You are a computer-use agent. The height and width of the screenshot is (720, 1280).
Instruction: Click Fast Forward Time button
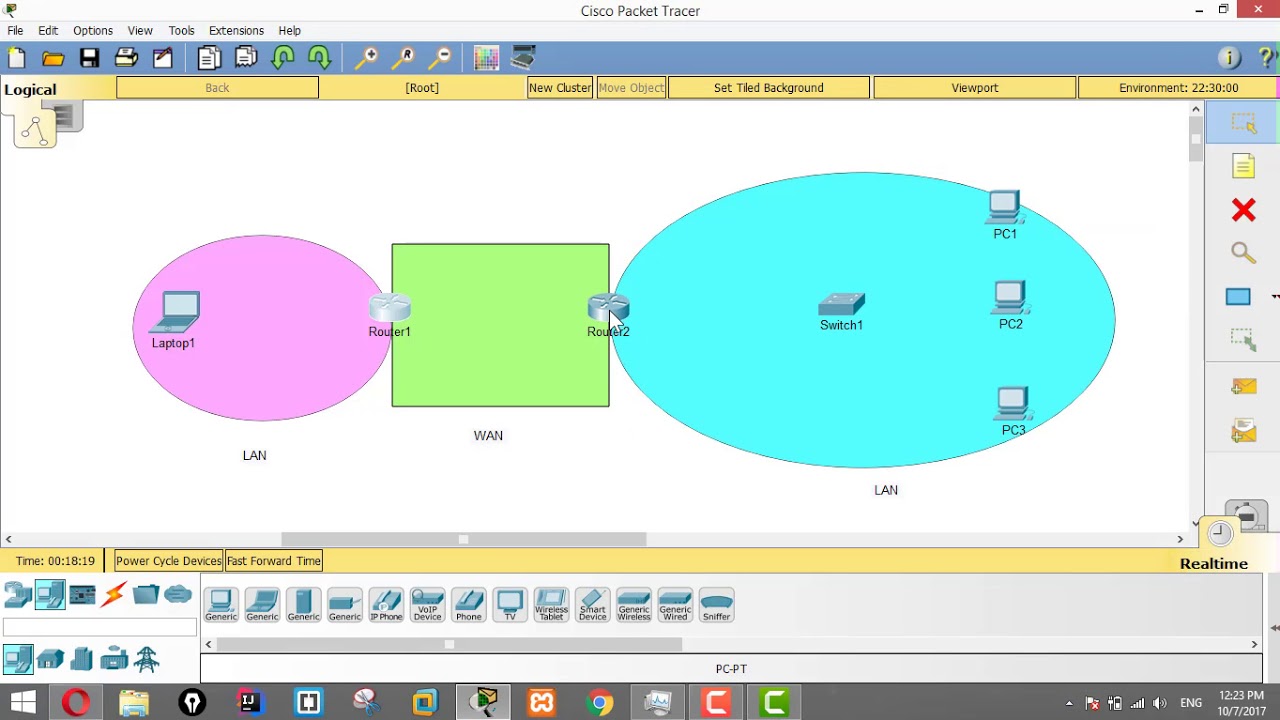pos(273,561)
